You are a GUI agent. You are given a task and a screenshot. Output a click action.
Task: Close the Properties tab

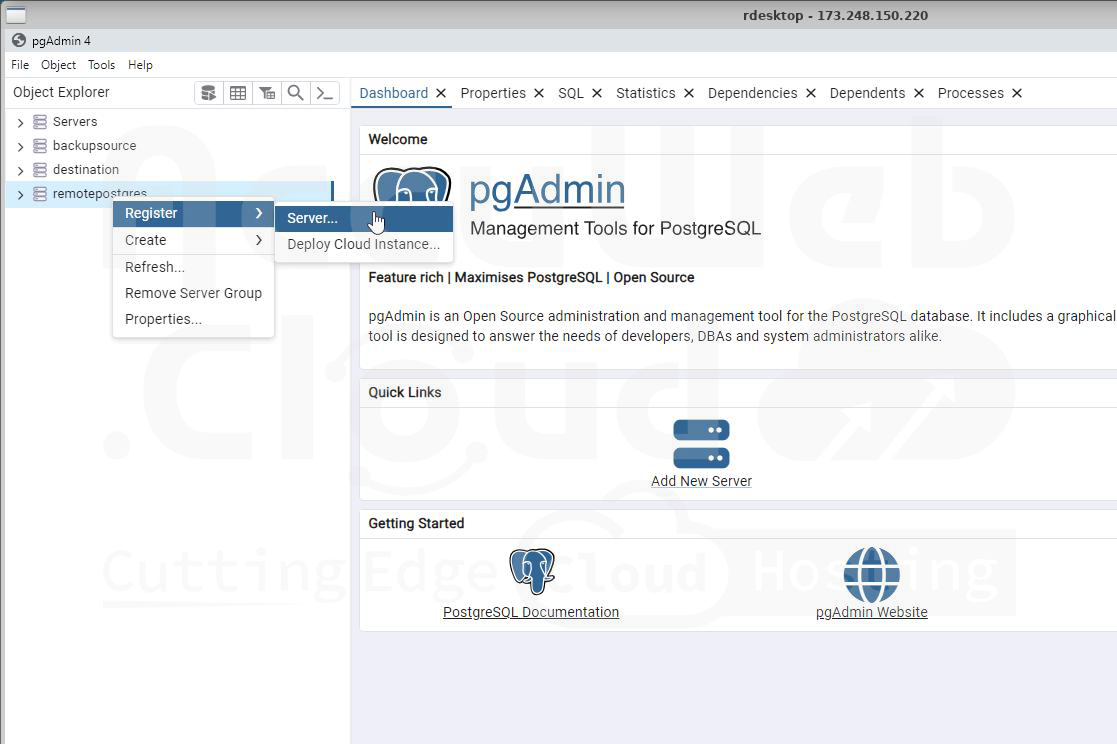539,93
